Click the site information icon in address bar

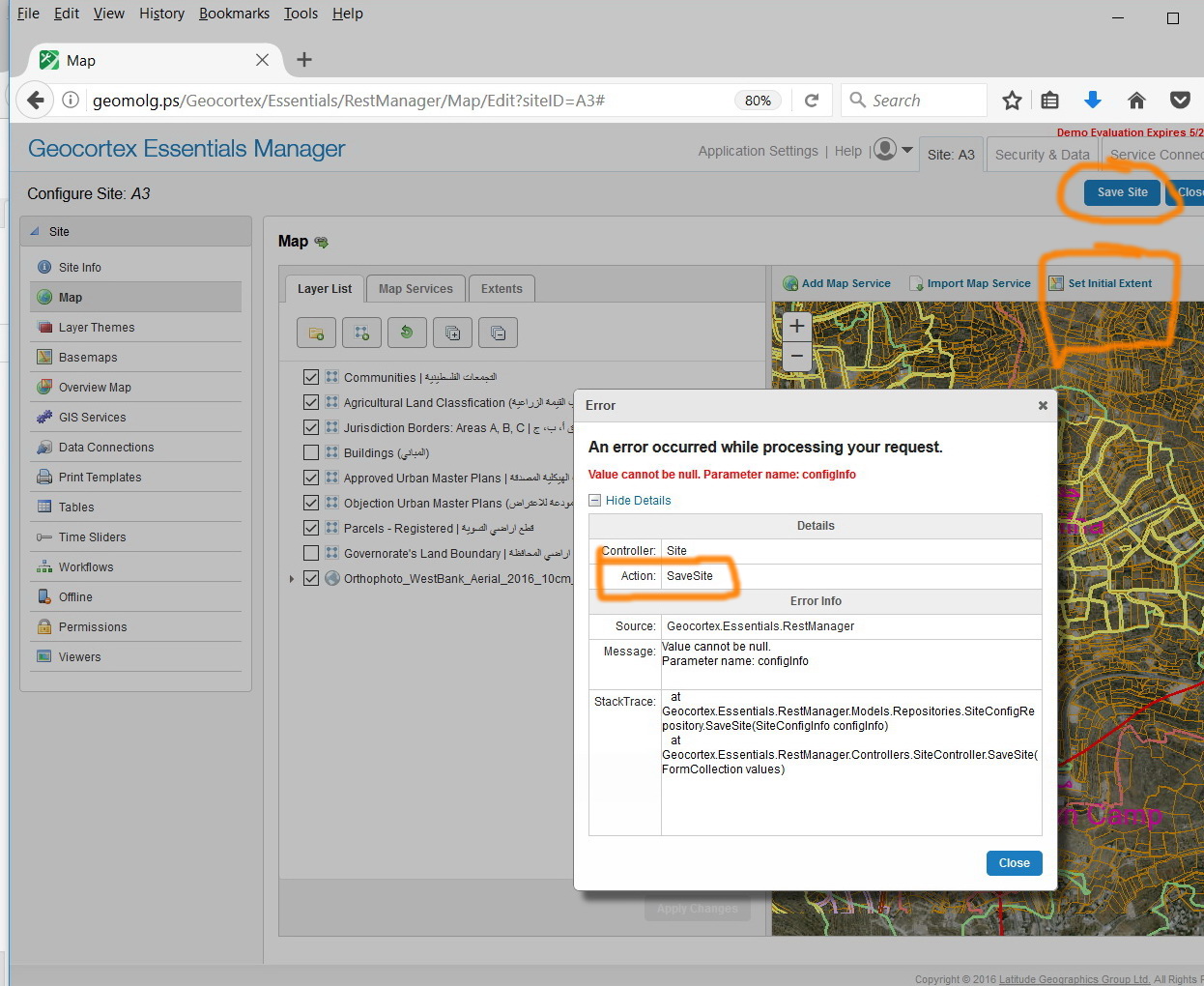71,100
